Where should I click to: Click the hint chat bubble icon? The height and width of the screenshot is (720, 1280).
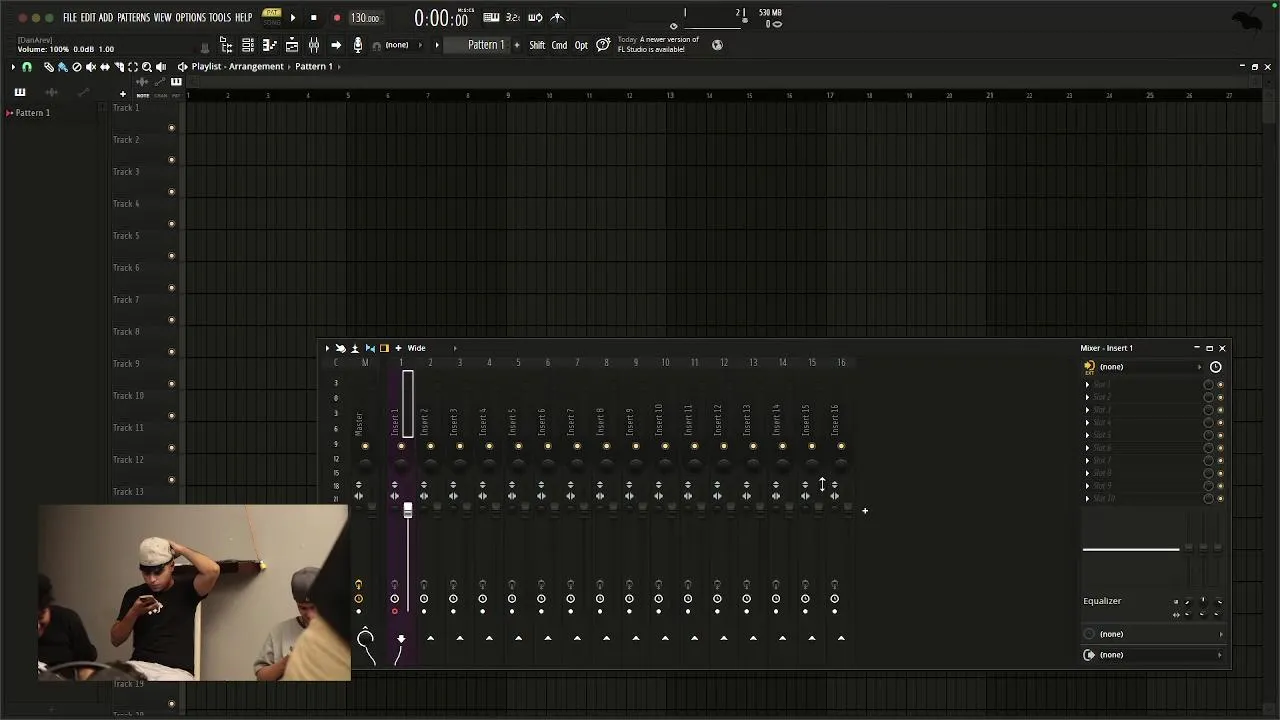pyautogui.click(x=603, y=45)
